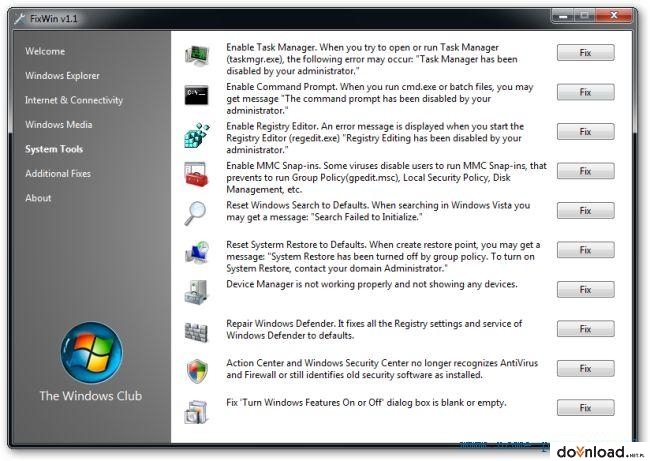650x461 pixels.
Task: Click the Registry Editor cubes icon
Action: click(x=197, y=135)
